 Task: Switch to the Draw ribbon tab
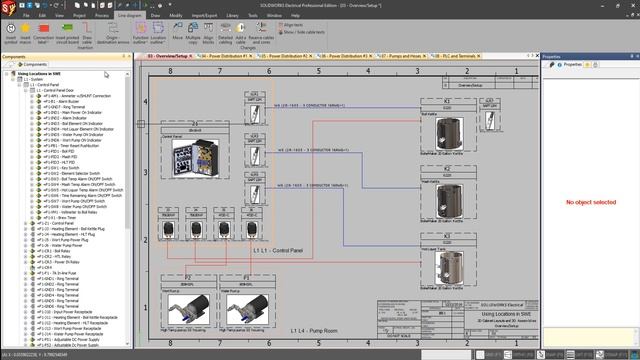pyautogui.click(x=156, y=16)
